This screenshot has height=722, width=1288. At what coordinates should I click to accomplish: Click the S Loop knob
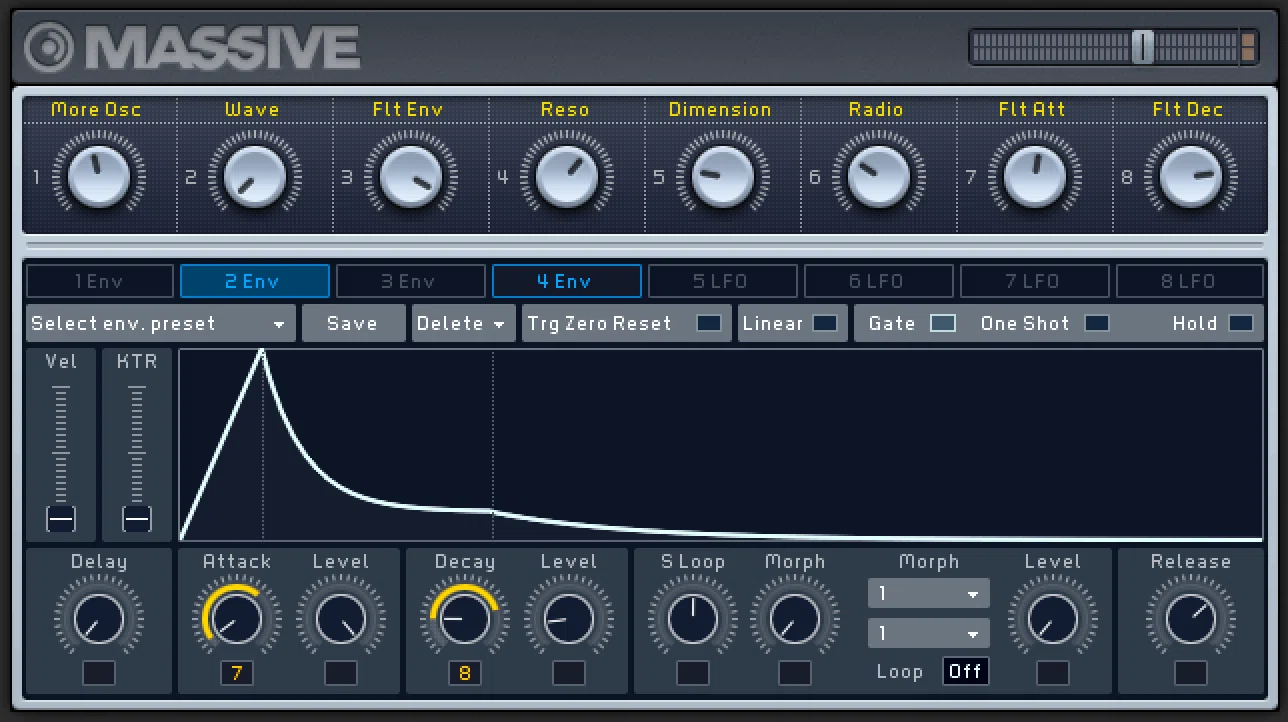tap(693, 619)
